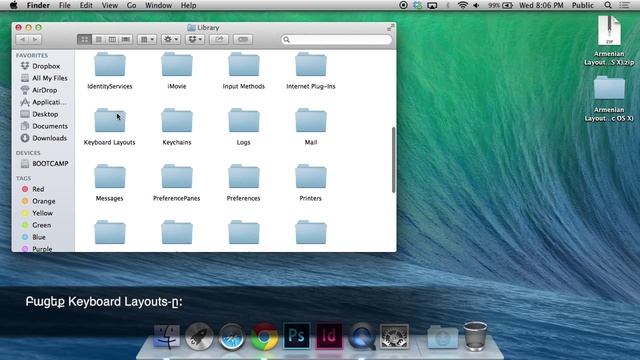Image resolution: width=640 pixels, height=360 pixels.
Task: Open the Apple menu
Action: 13,5
